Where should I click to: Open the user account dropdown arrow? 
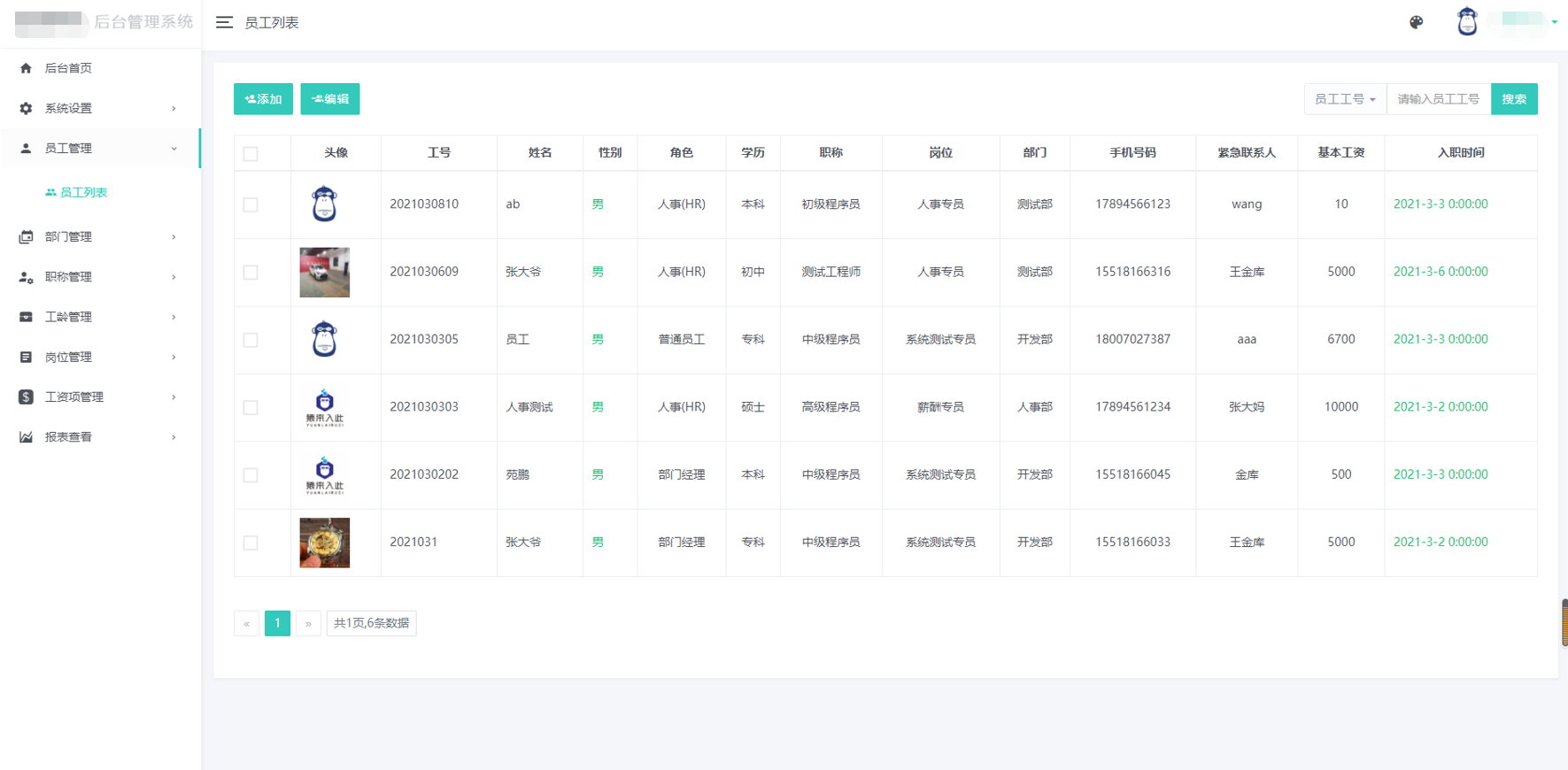pyautogui.click(x=1555, y=22)
